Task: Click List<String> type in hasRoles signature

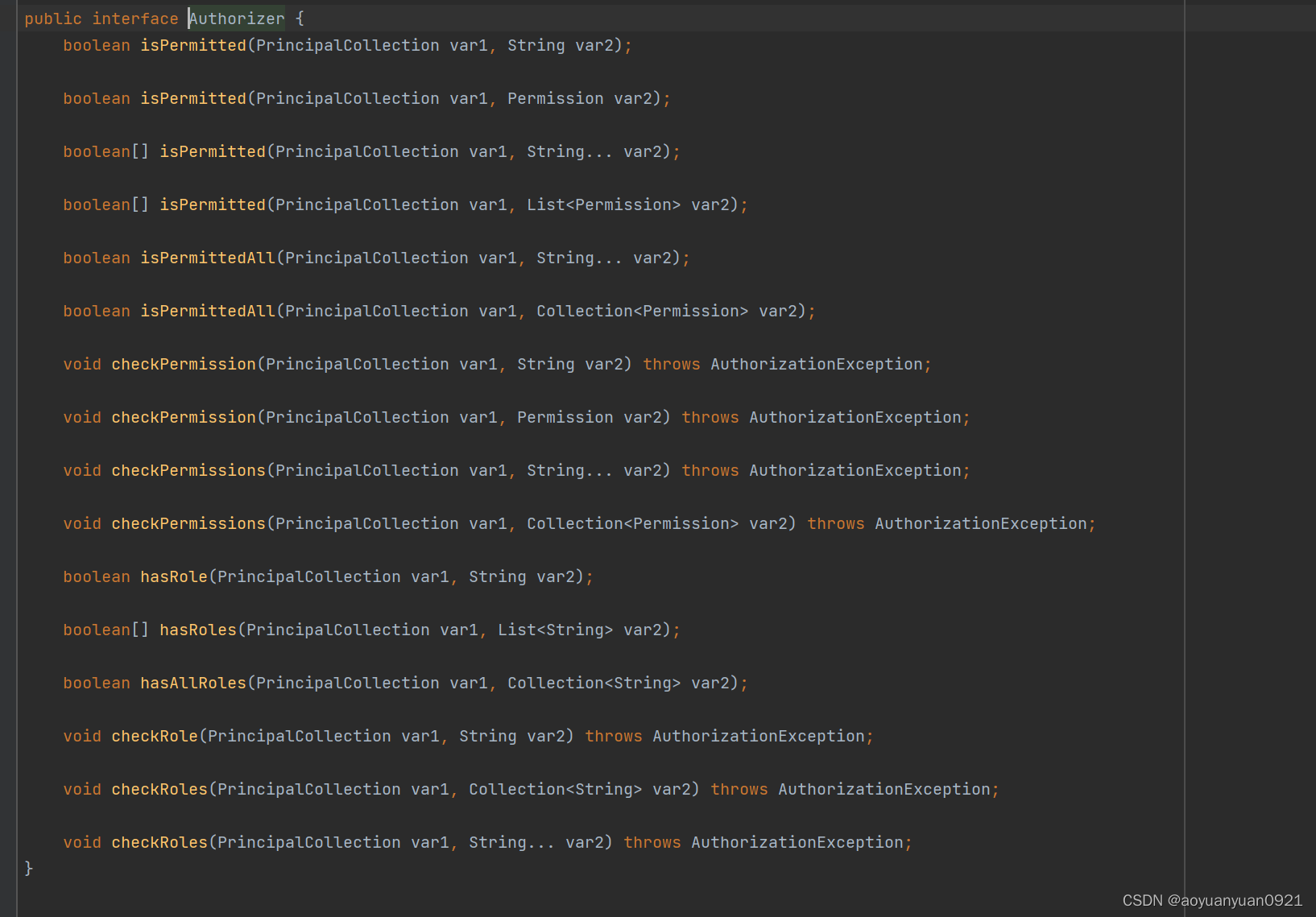Action: coord(556,630)
